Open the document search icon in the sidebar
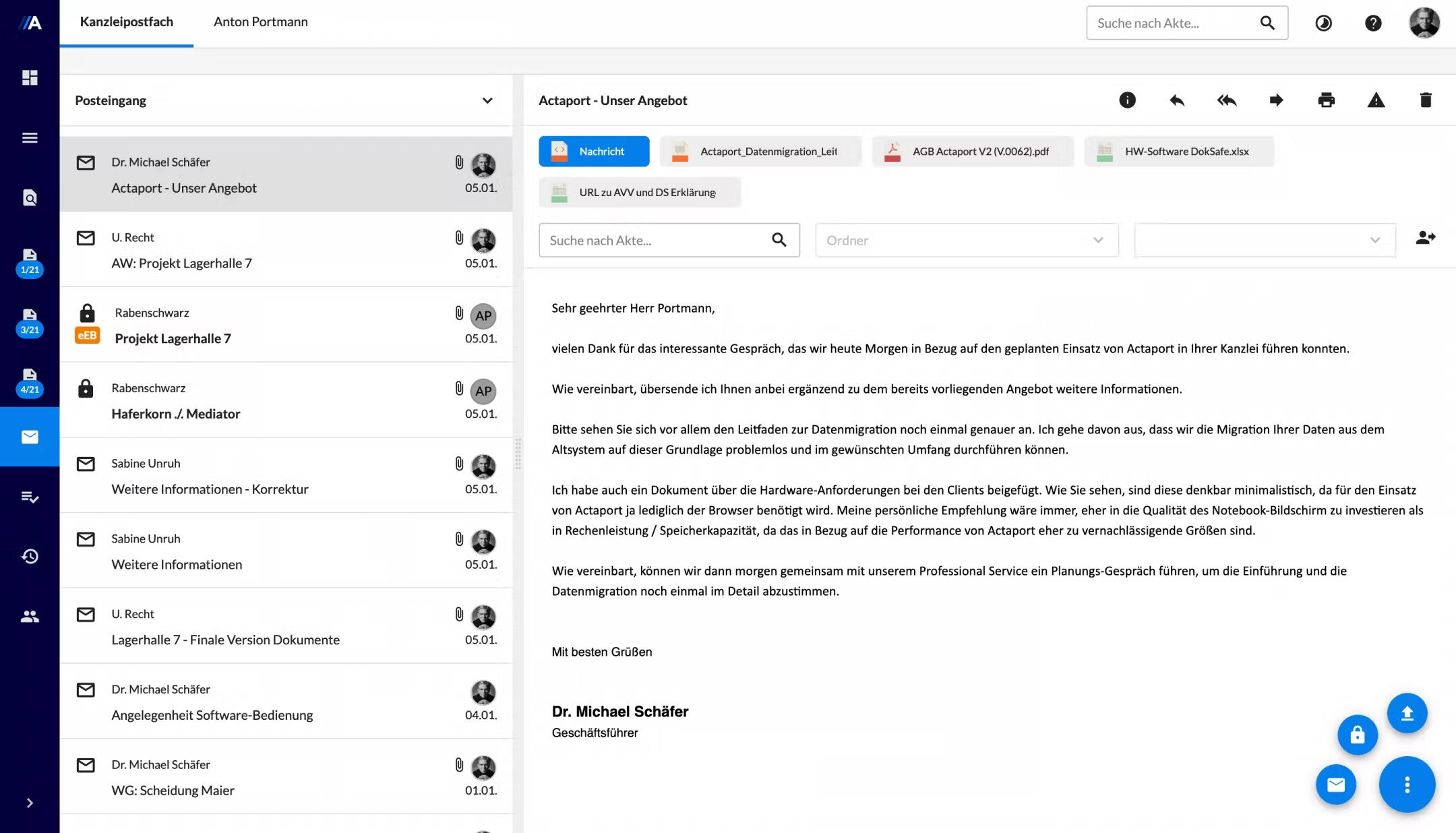1456x833 pixels. click(x=30, y=197)
